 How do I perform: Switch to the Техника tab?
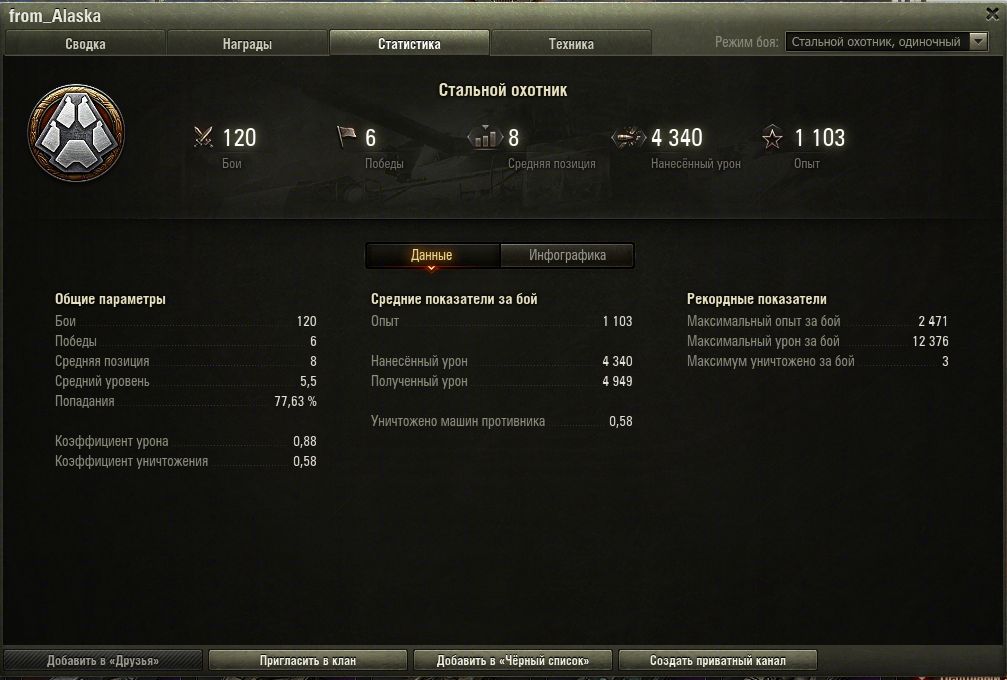point(571,44)
